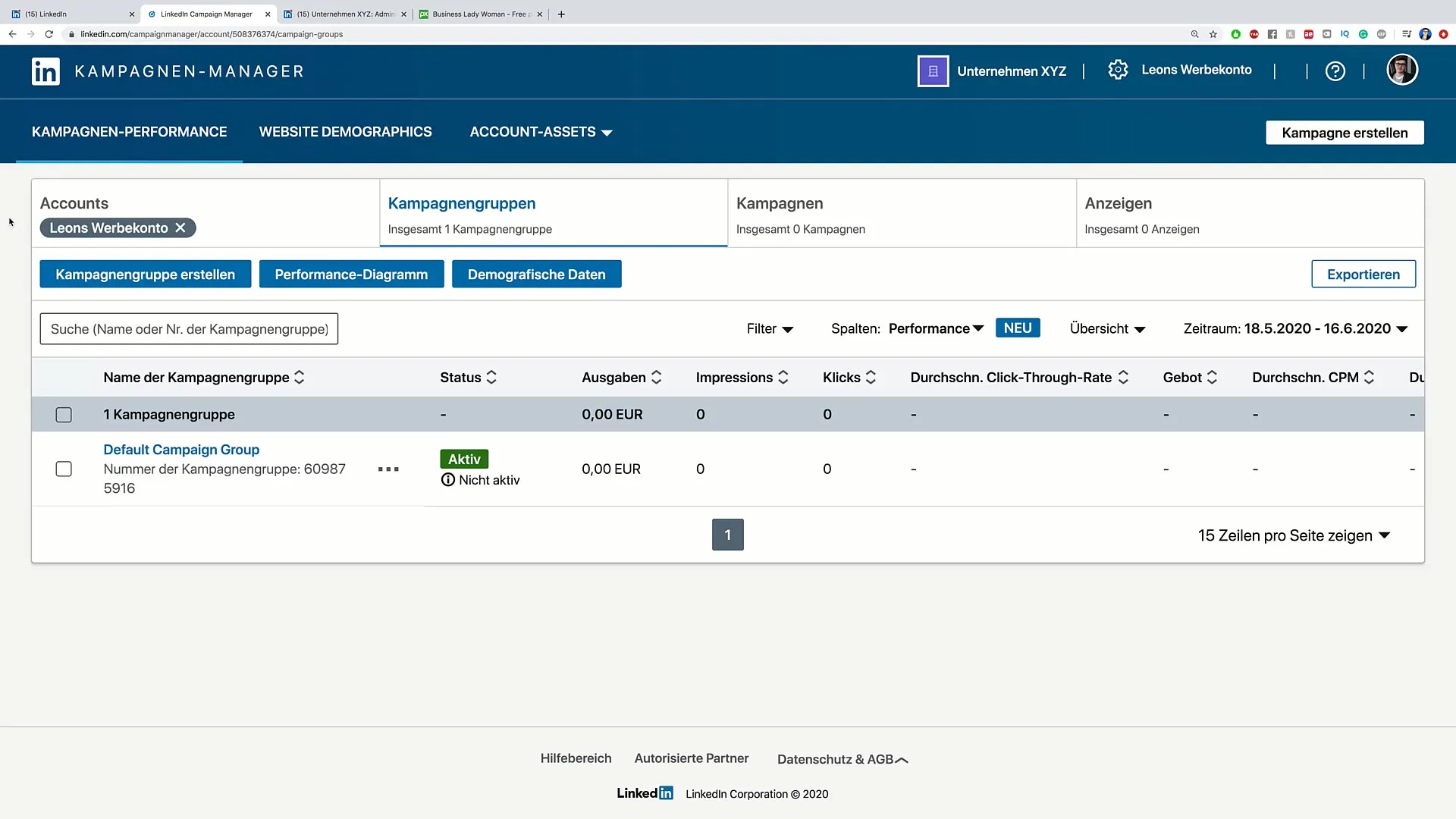Switch to the Unternehmen XYZ Admin browser tab
1456x819 pixels.
click(345, 14)
